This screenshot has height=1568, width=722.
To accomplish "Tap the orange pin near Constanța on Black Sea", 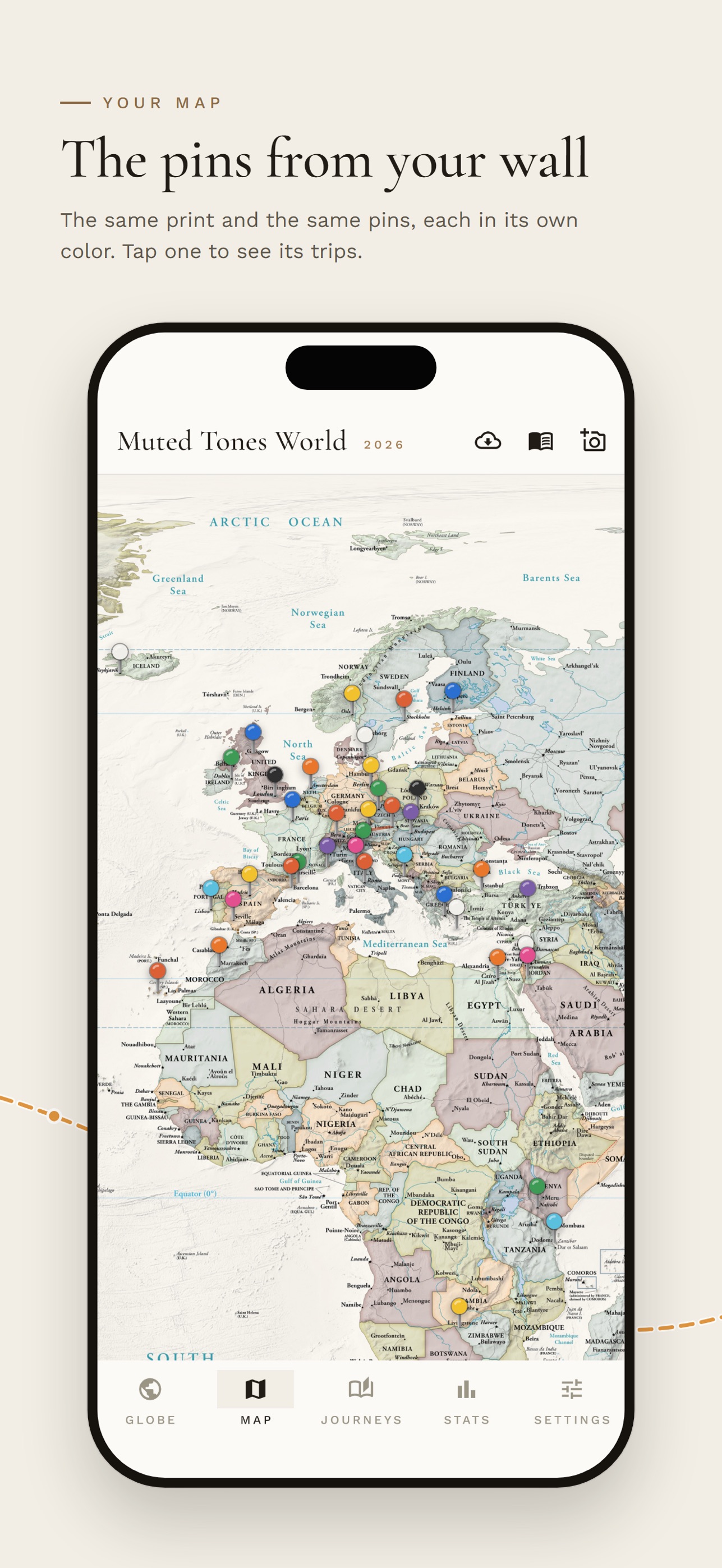I will [x=481, y=869].
